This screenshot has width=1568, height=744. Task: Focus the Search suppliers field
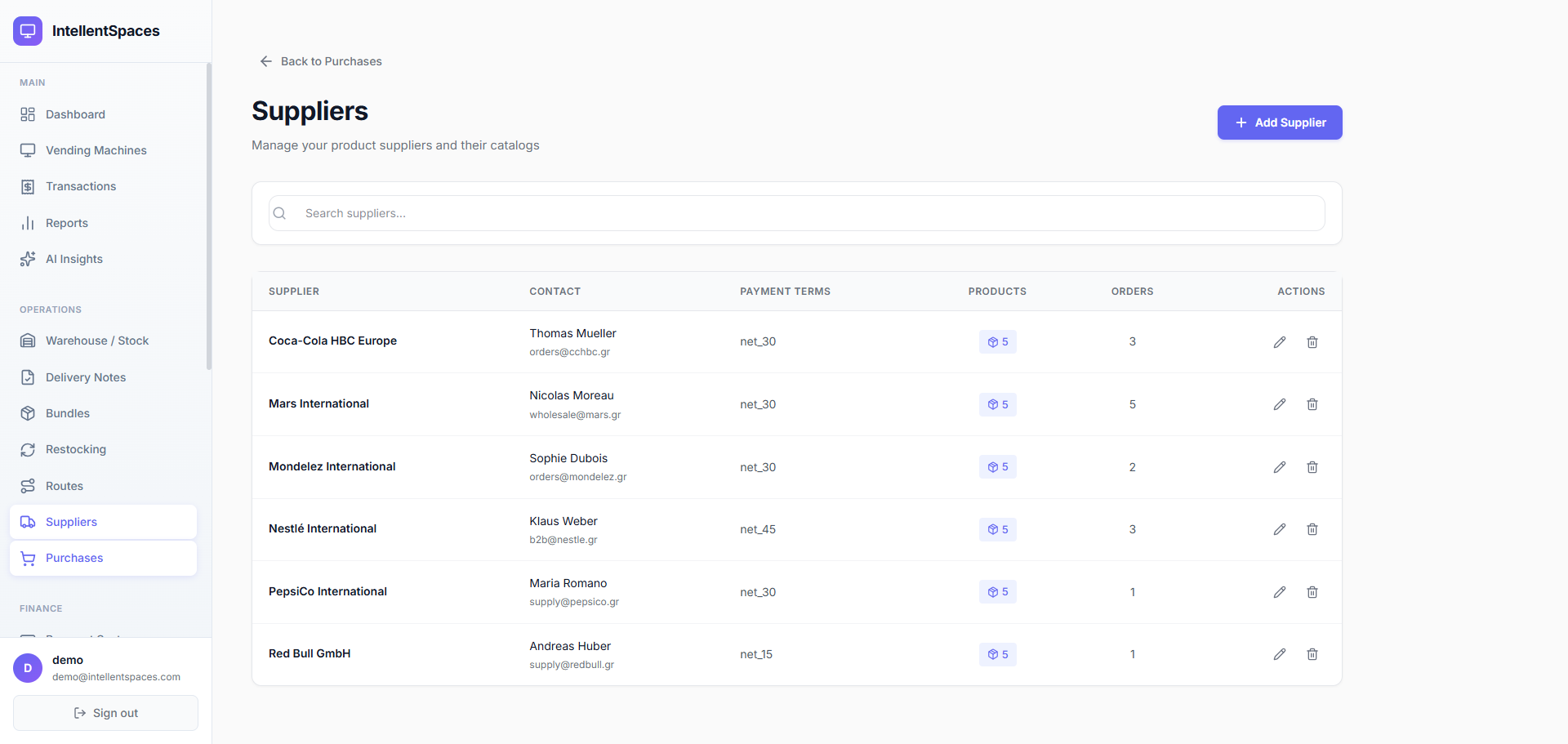tap(797, 213)
